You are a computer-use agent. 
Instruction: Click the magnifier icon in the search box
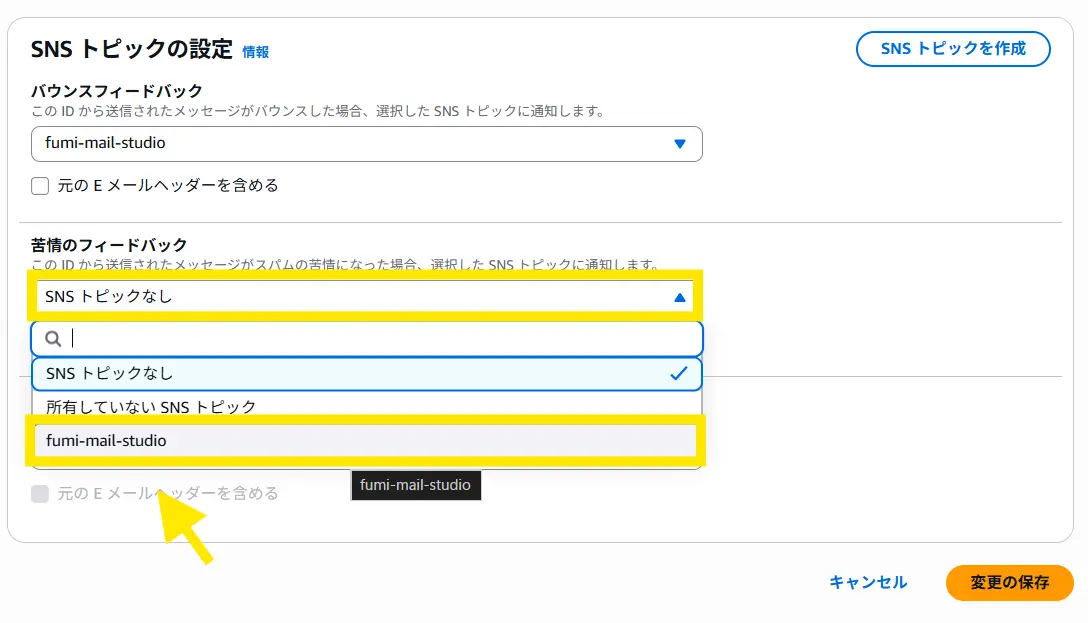click(x=54, y=339)
